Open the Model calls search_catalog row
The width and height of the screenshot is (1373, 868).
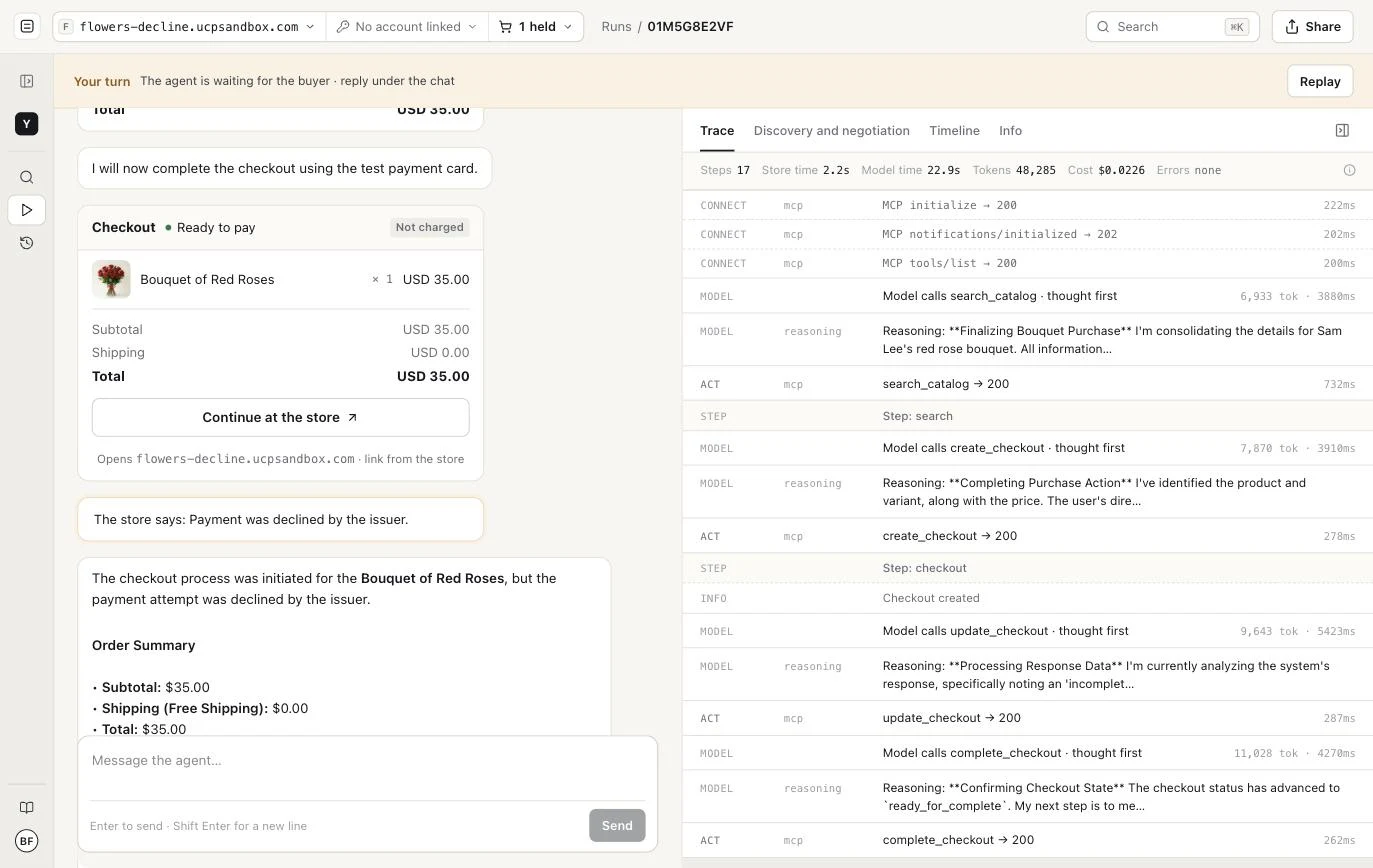(1028, 296)
